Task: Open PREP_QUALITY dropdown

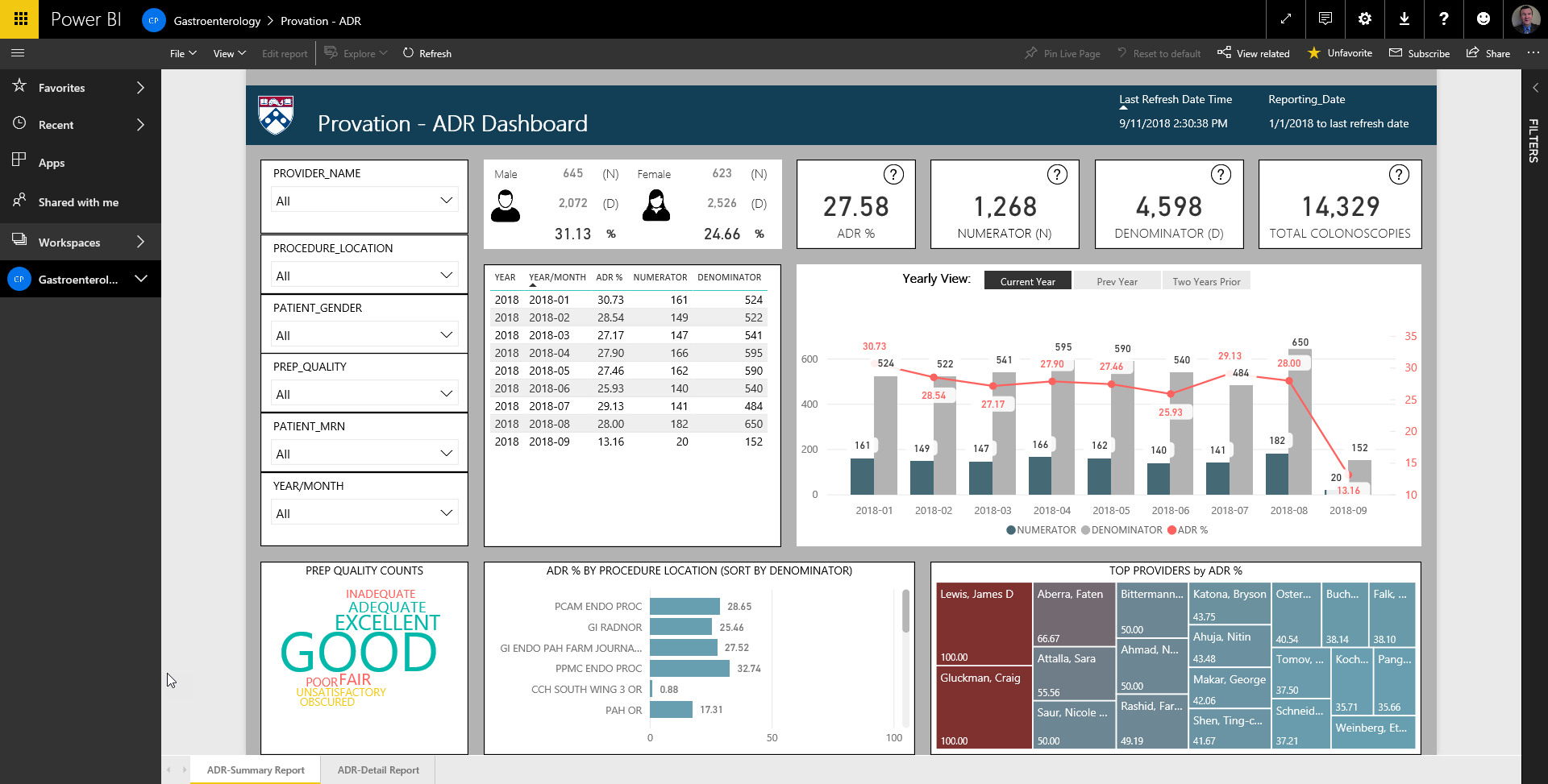Action: point(364,394)
